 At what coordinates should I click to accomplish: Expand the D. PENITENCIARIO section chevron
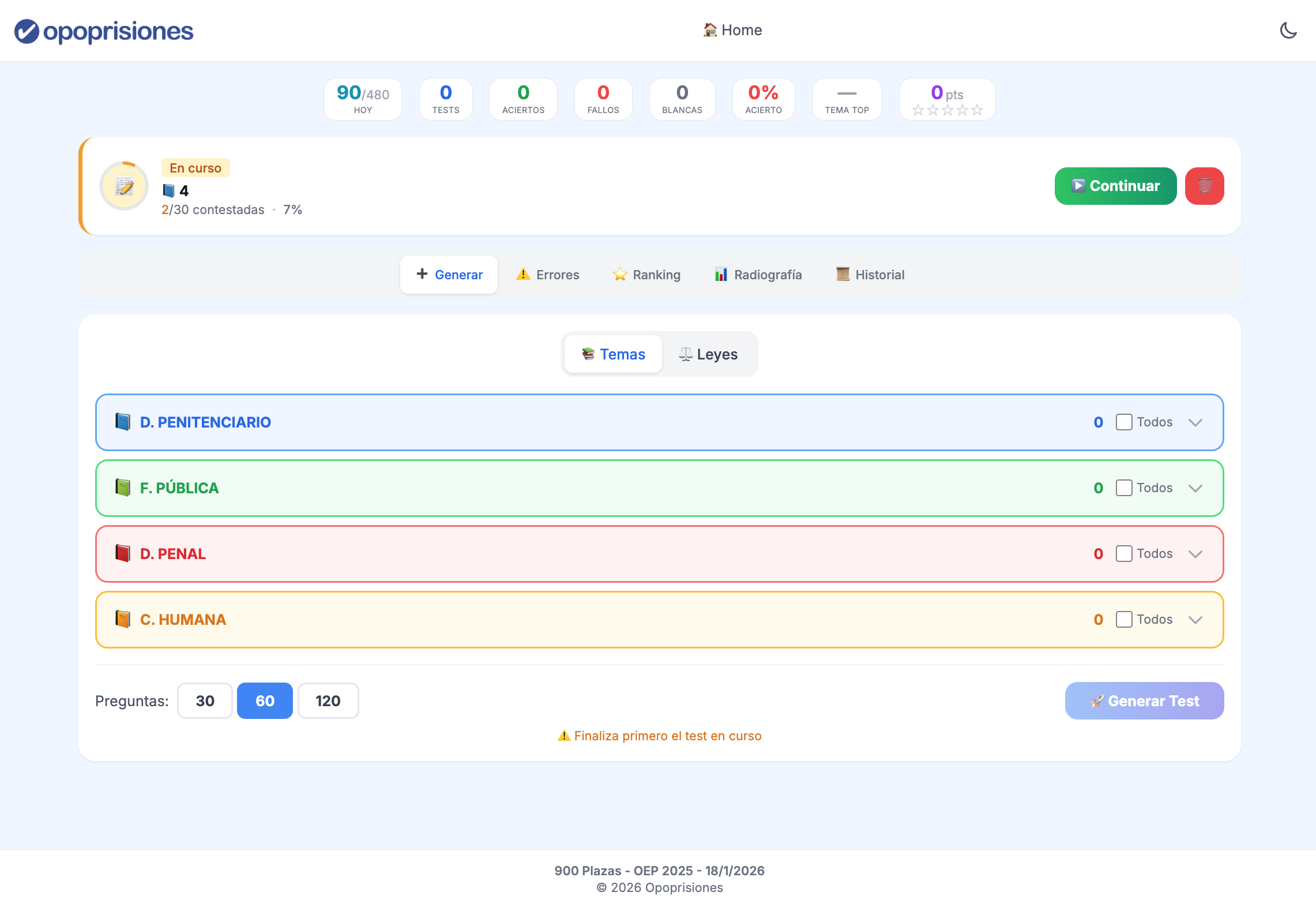1195,422
